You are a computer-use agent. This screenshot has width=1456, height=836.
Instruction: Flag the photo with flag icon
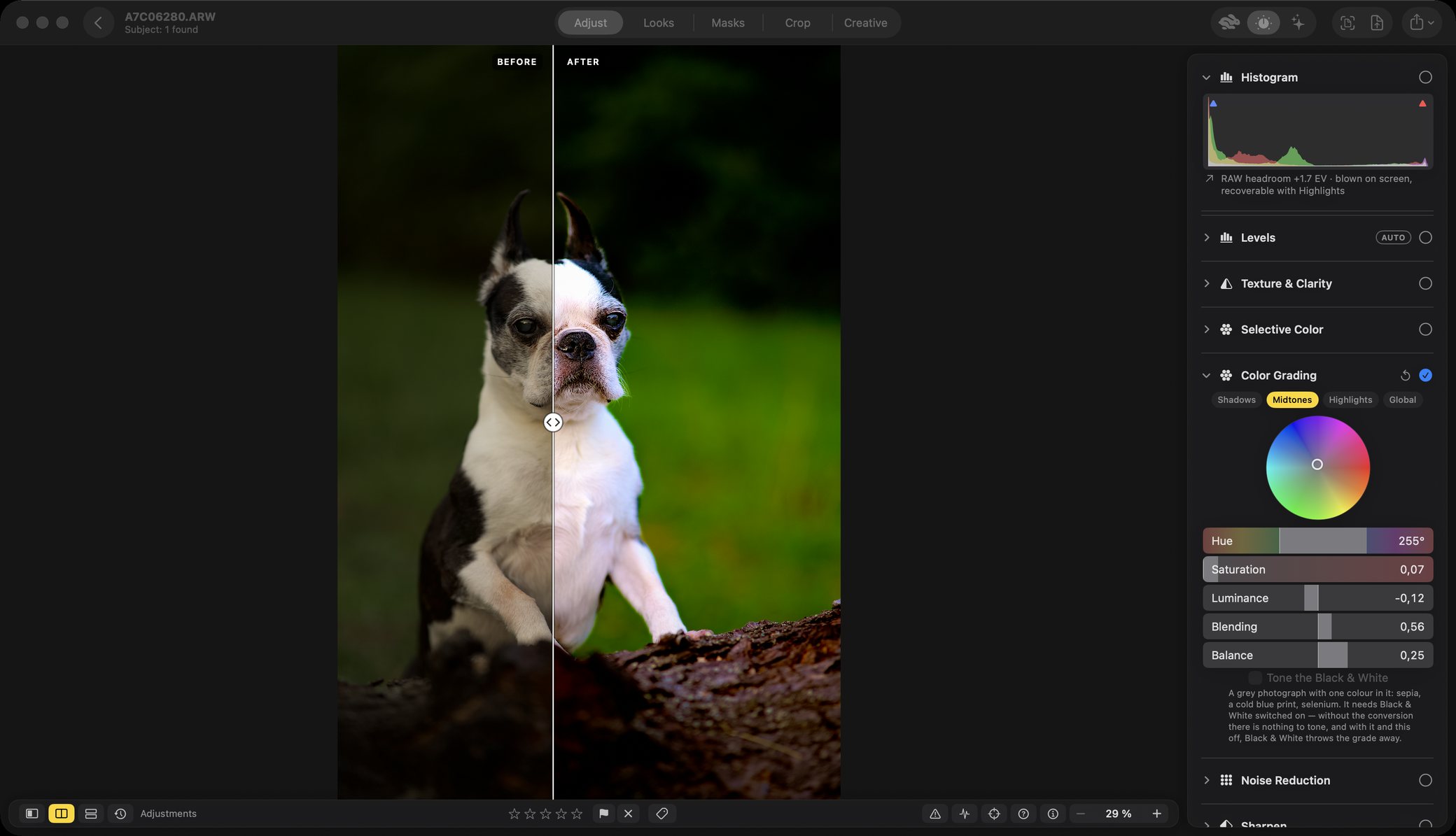pyautogui.click(x=603, y=814)
